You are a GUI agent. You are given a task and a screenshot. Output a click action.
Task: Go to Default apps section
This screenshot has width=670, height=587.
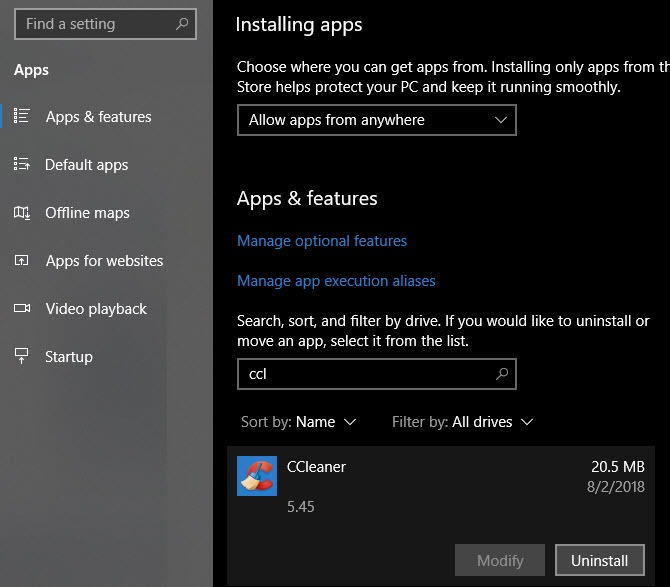(87, 165)
